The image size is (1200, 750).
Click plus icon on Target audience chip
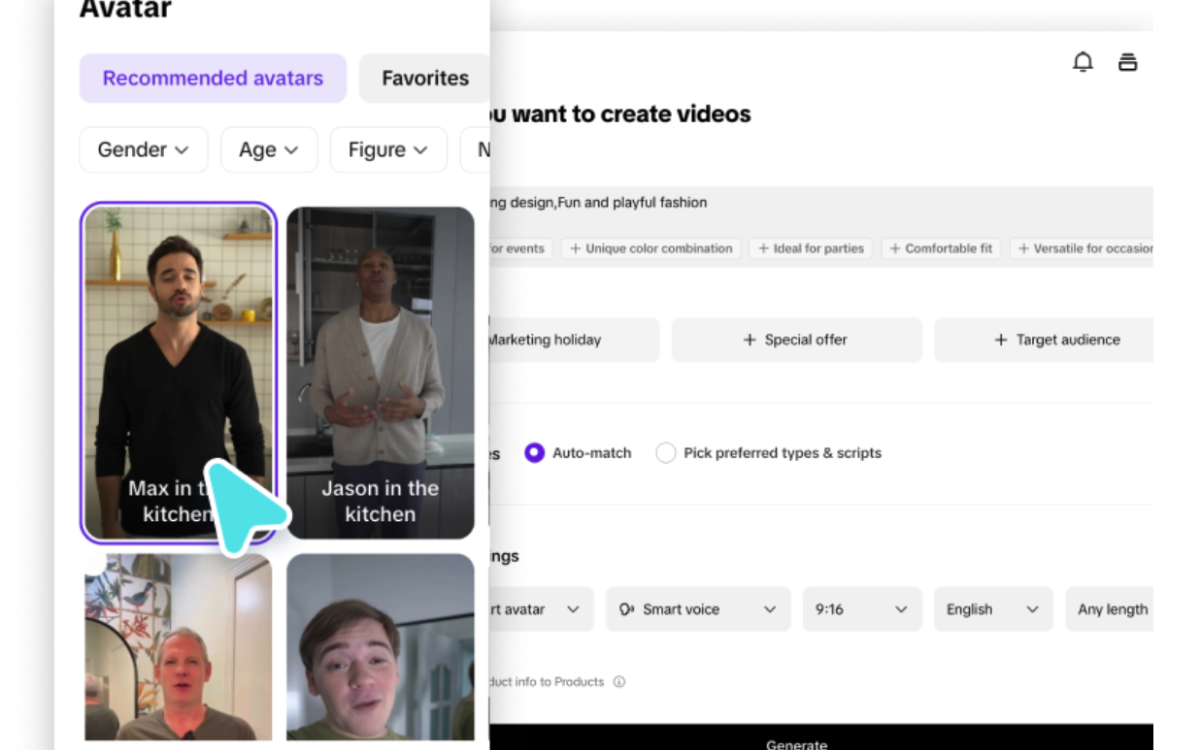[x=1001, y=340]
